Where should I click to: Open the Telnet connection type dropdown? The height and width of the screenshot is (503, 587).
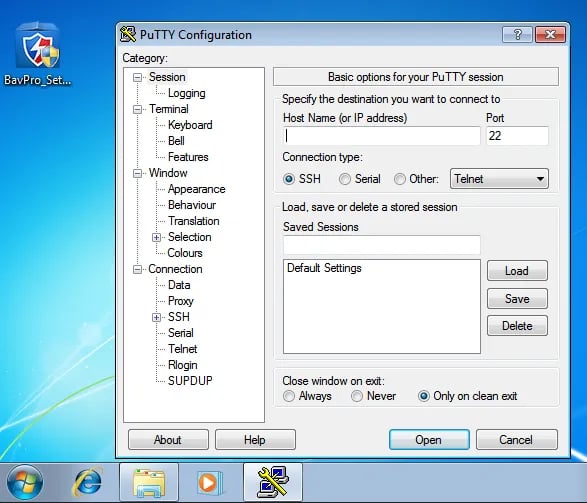pos(499,179)
